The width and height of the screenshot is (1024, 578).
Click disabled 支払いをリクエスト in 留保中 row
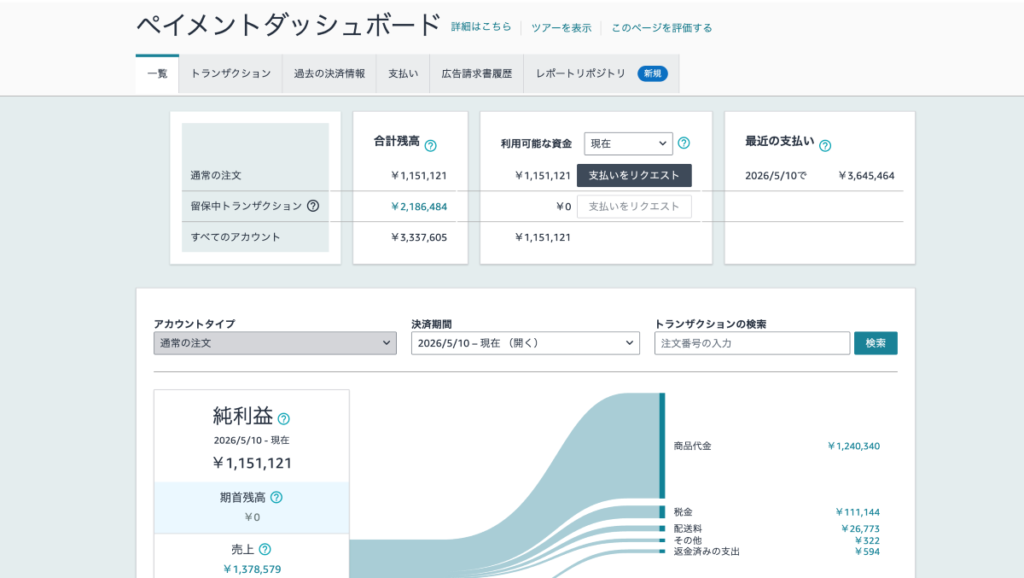coord(634,206)
